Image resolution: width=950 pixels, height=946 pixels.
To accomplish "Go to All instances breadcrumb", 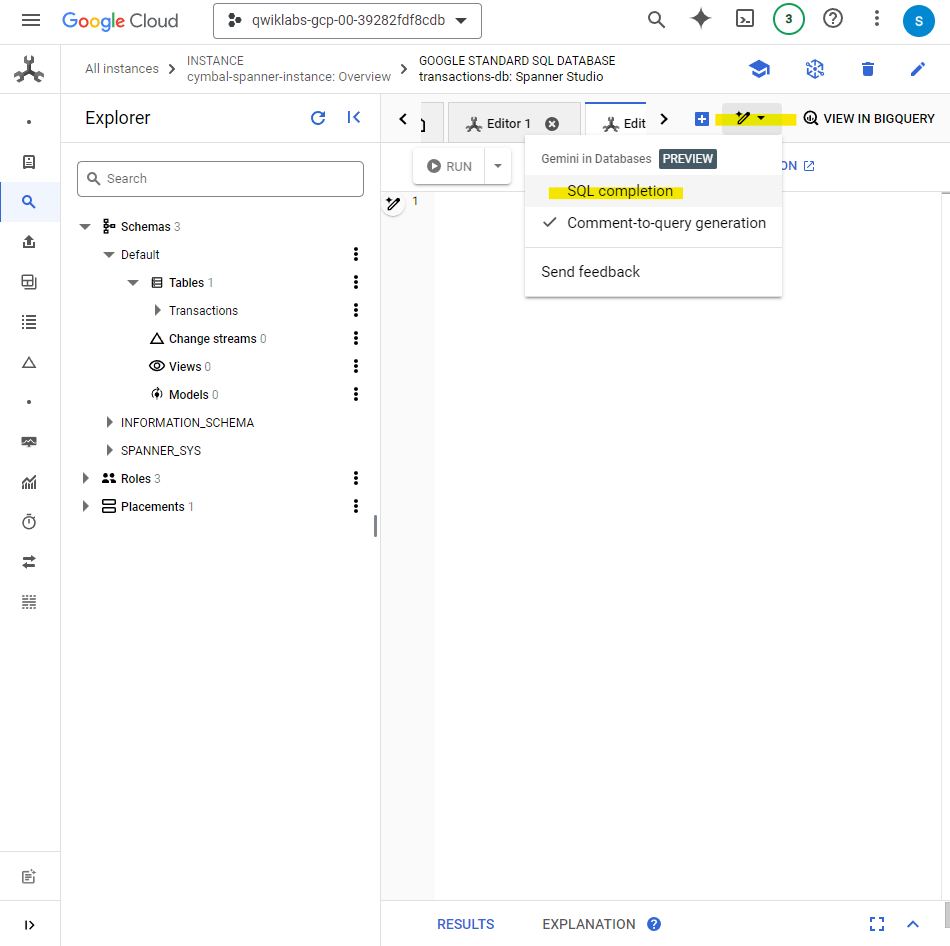I will (122, 68).
